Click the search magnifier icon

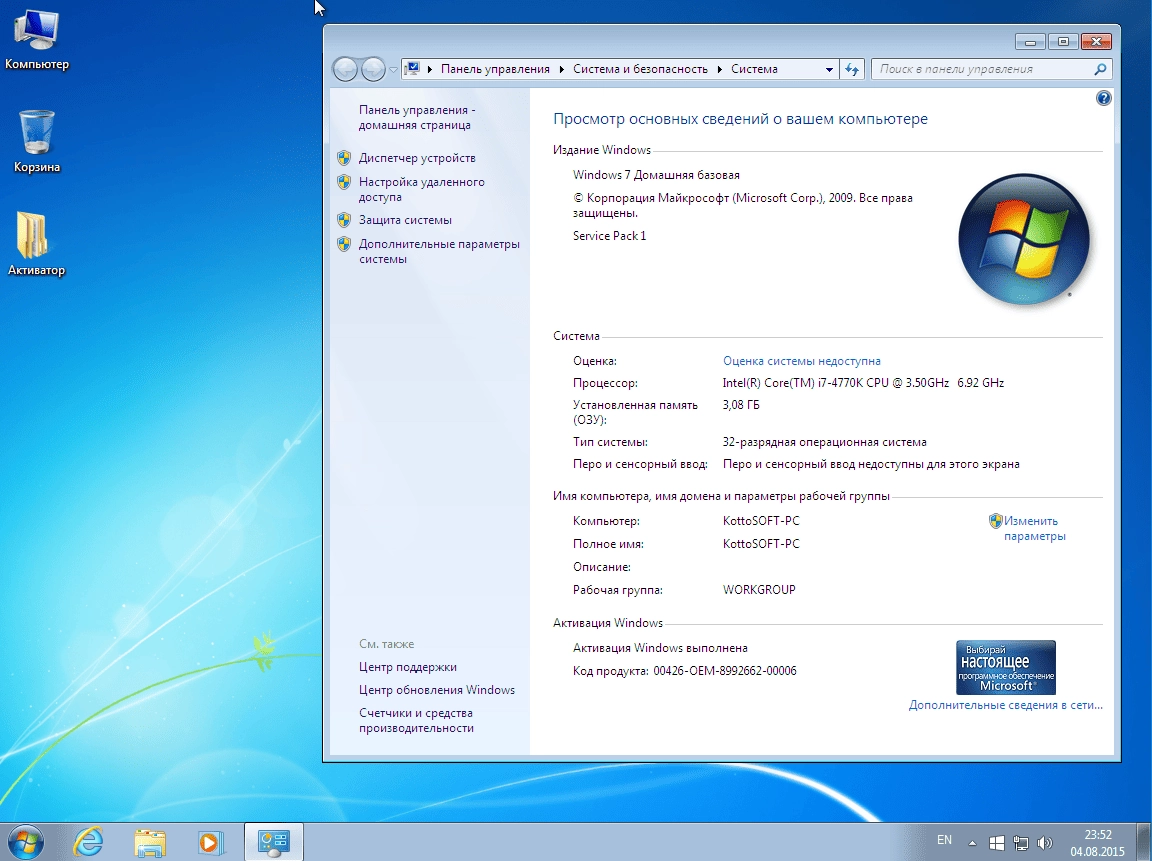pyautogui.click(x=1100, y=69)
